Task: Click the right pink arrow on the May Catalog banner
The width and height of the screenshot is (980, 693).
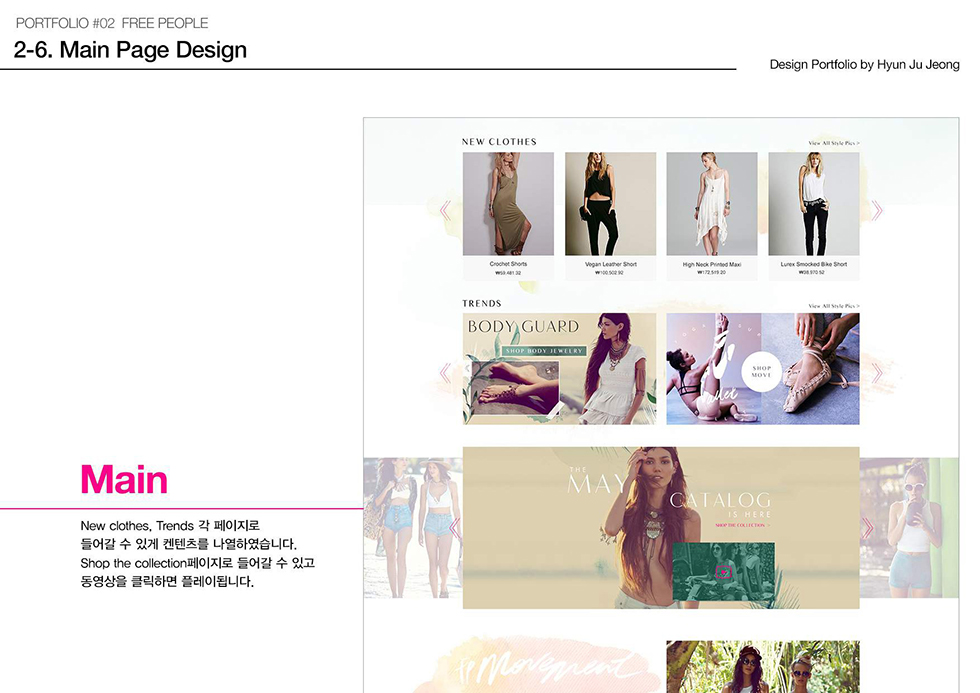Action: [x=869, y=526]
